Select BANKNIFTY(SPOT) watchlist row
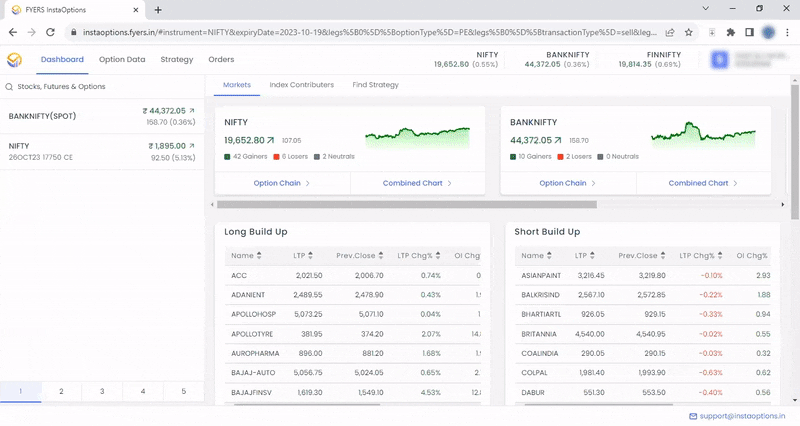Image resolution: width=800 pixels, height=426 pixels. tap(102, 116)
